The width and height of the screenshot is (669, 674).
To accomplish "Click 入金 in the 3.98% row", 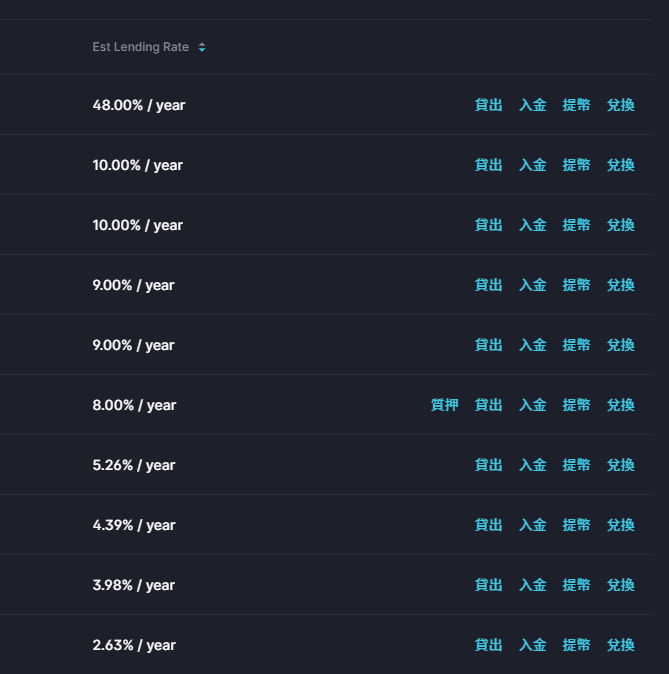I will click(x=533, y=585).
